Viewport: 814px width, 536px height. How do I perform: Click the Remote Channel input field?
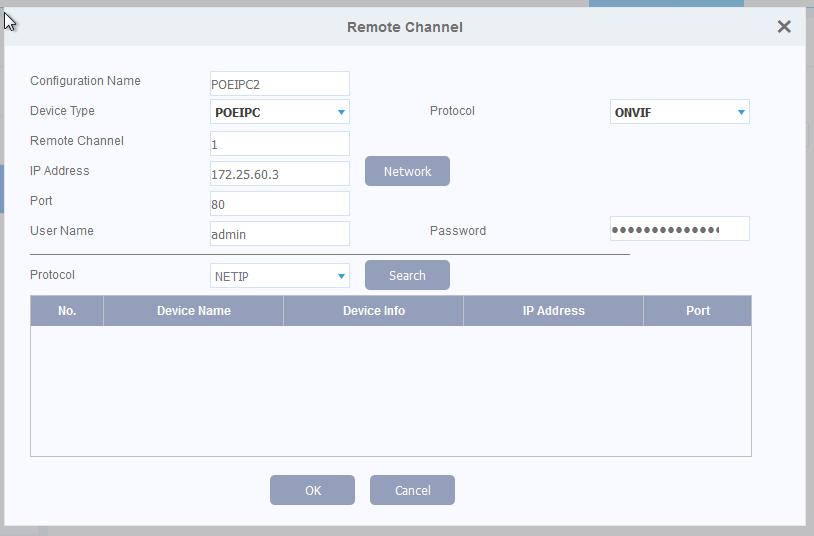click(x=280, y=144)
